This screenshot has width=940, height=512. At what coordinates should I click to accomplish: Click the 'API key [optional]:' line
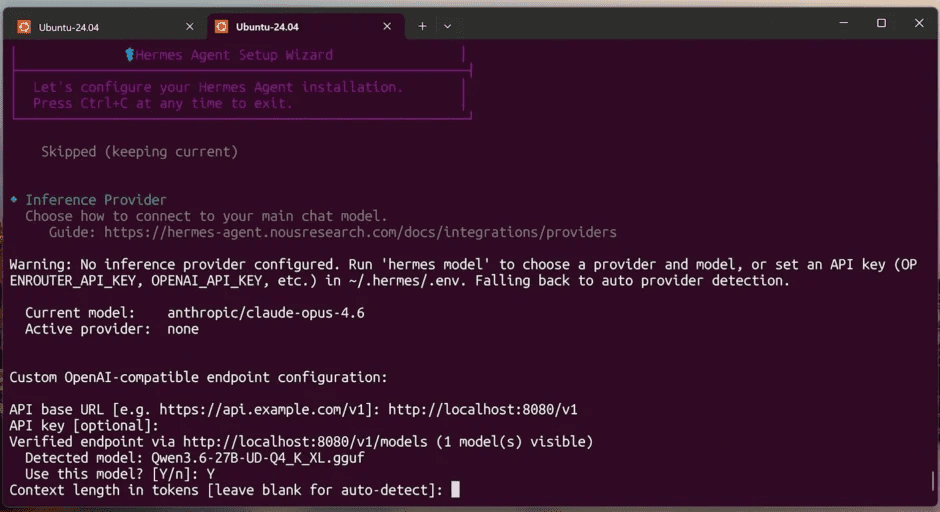coord(84,426)
